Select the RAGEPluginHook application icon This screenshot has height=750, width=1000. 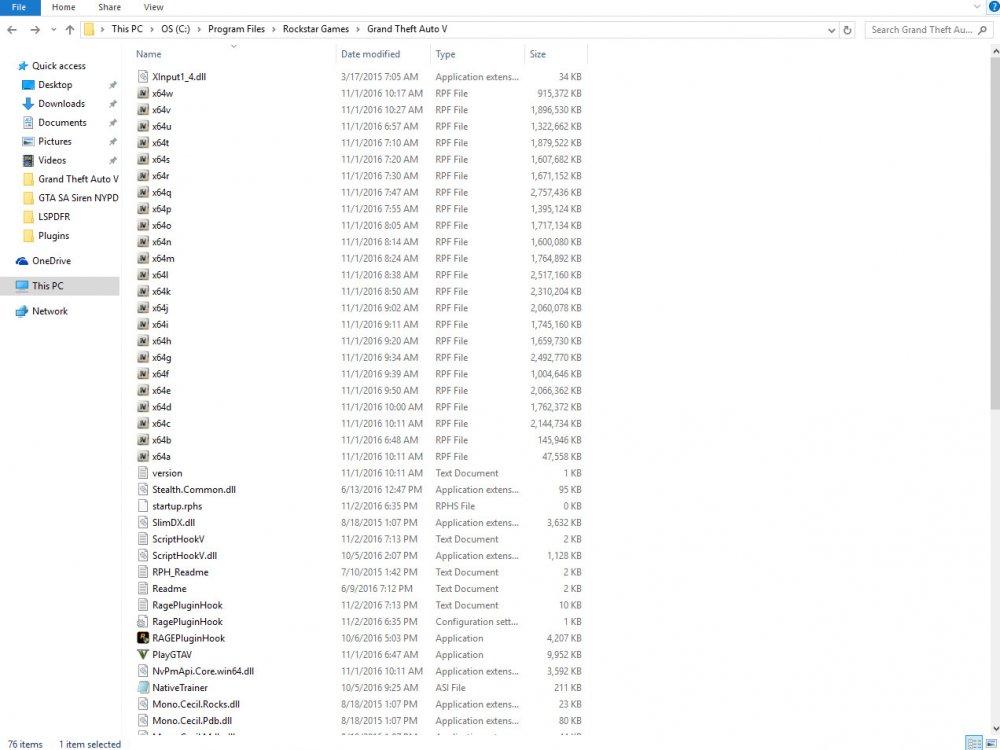pyautogui.click(x=143, y=638)
